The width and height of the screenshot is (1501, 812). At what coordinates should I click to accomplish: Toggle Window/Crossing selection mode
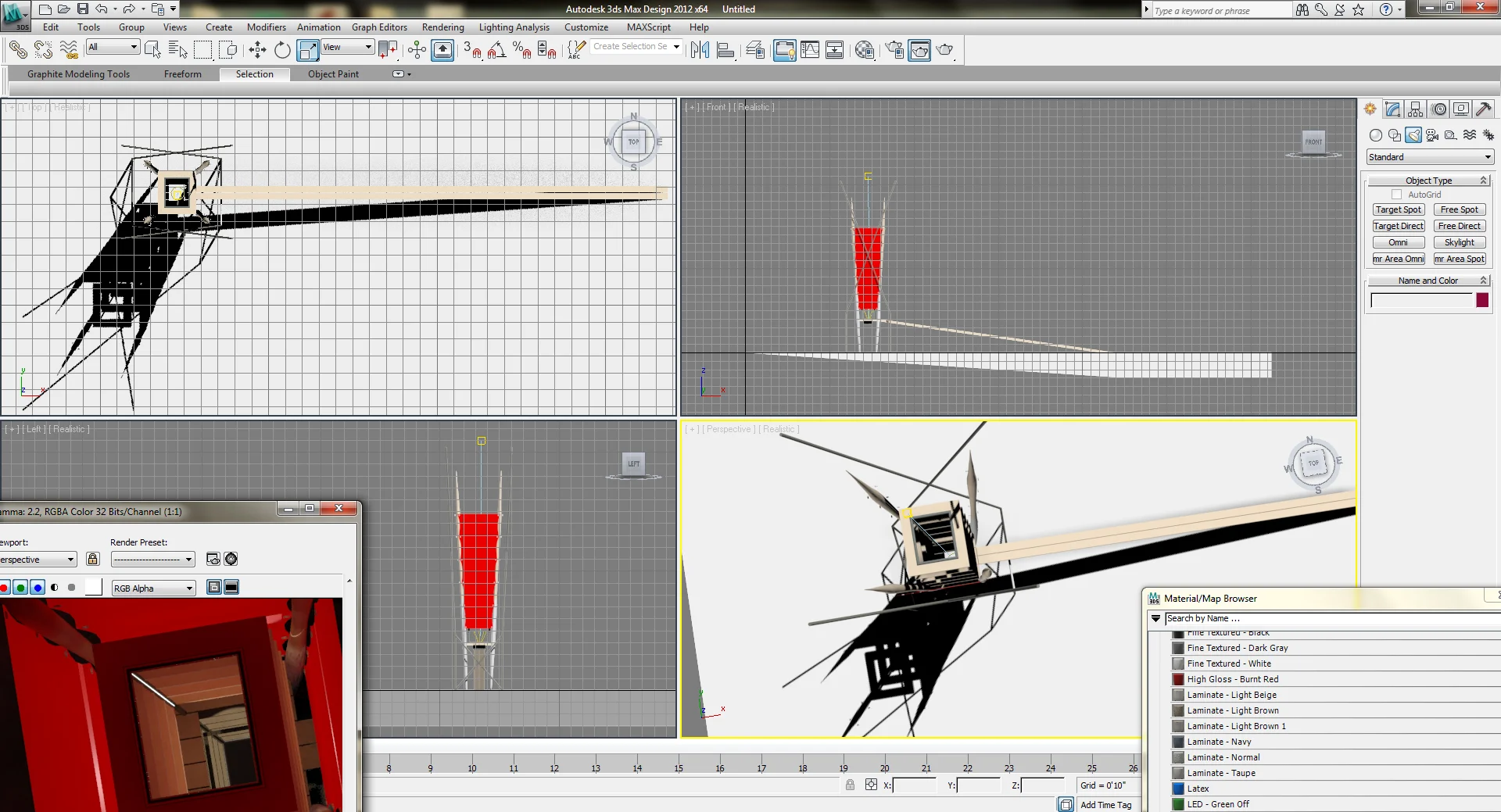(228, 50)
